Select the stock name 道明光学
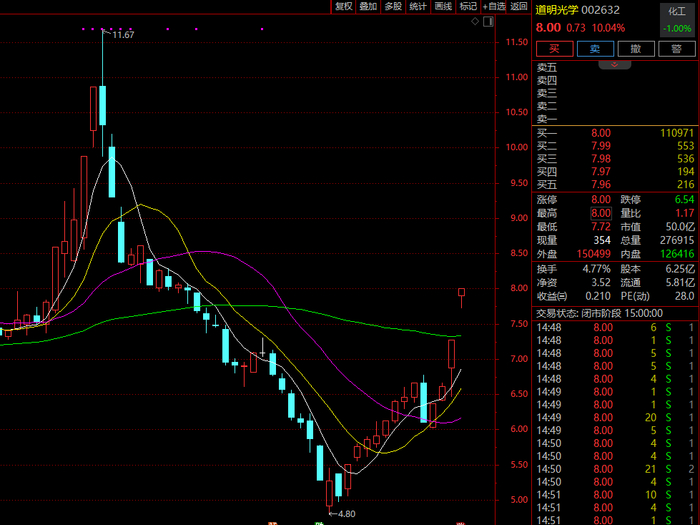The height and width of the screenshot is (525, 700). 557,10
